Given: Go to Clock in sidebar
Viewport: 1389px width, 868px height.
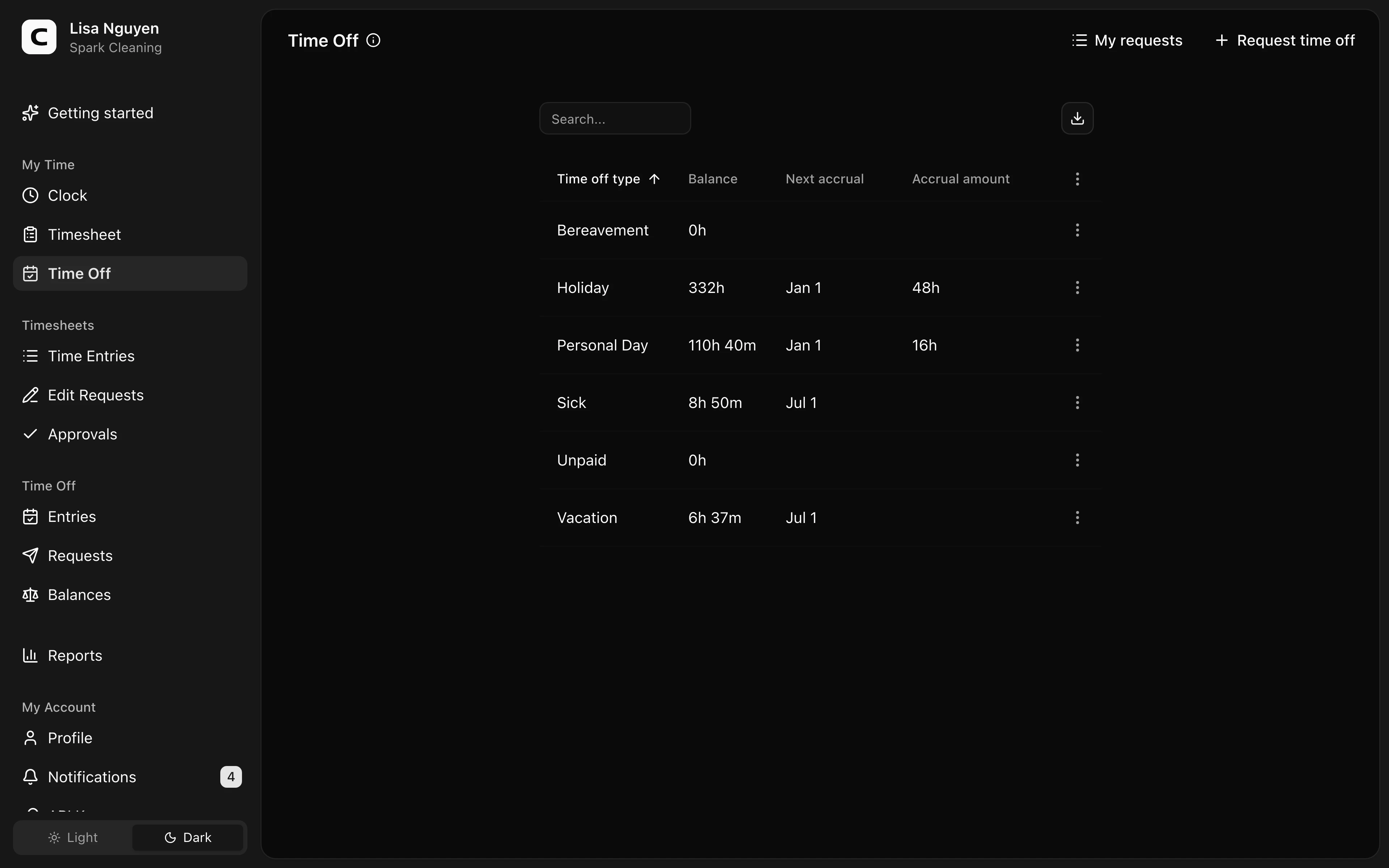Looking at the screenshot, I should [x=130, y=196].
